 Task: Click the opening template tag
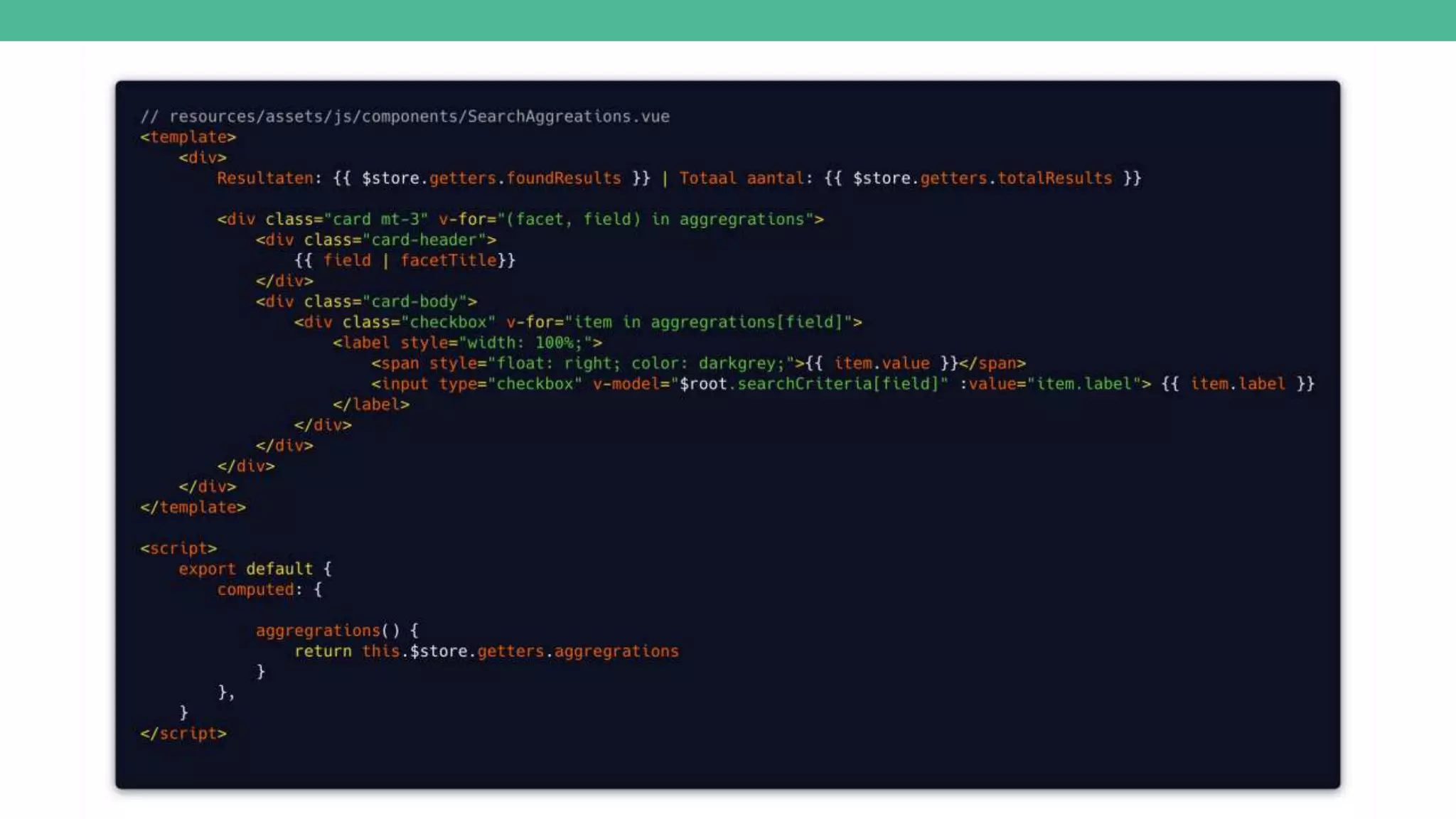(x=188, y=137)
